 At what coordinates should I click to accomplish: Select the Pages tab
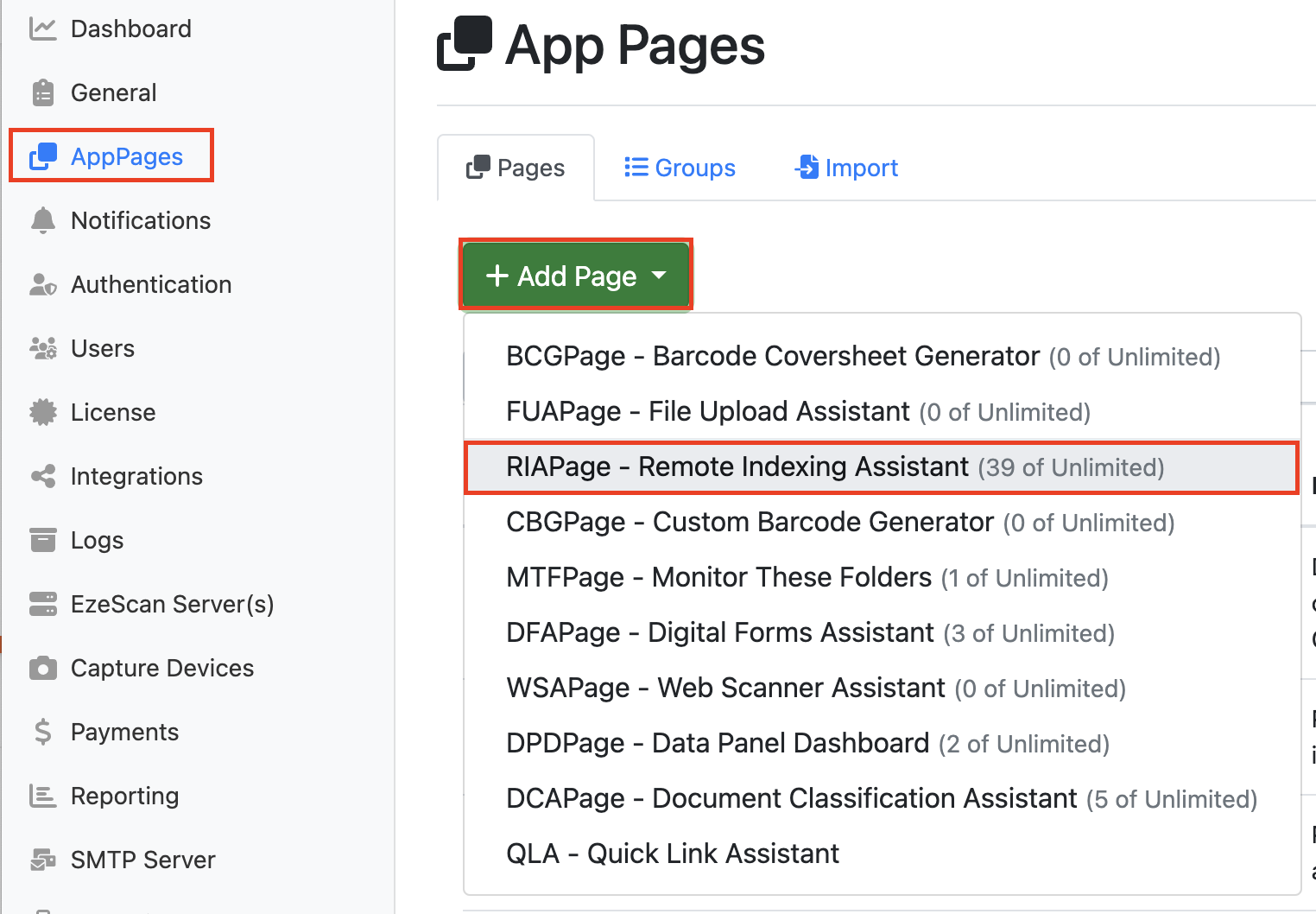click(516, 168)
